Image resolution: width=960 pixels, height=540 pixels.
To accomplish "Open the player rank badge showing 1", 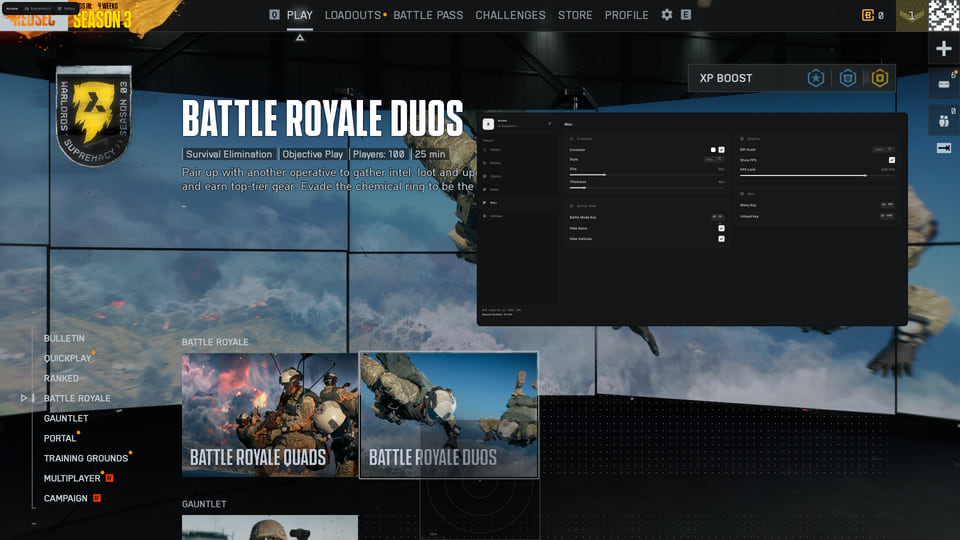I will (912, 15).
